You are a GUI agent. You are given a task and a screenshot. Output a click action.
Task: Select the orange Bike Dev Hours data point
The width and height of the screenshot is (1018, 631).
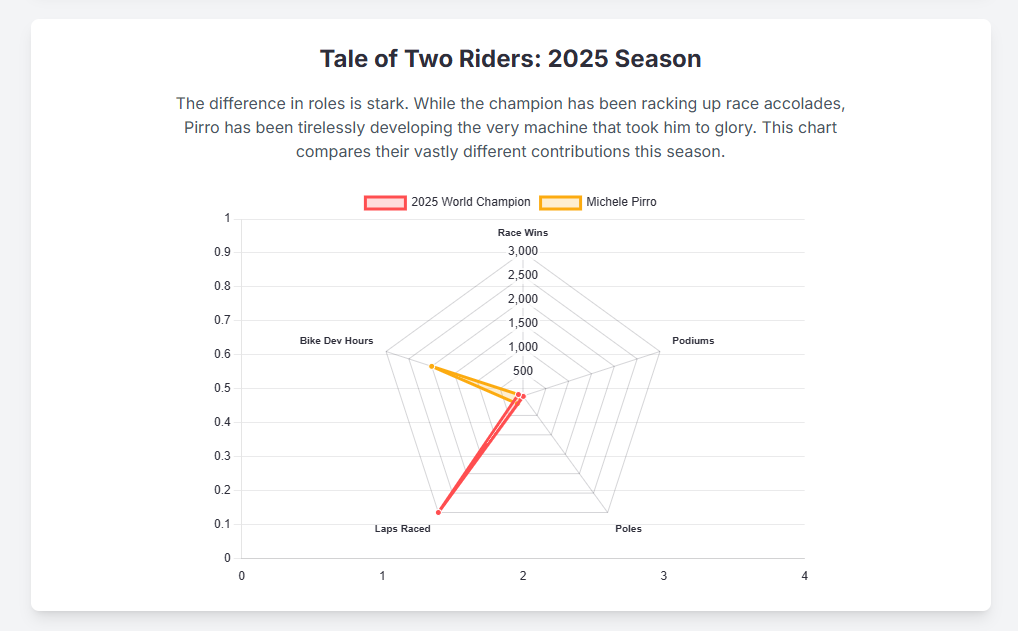point(431,367)
